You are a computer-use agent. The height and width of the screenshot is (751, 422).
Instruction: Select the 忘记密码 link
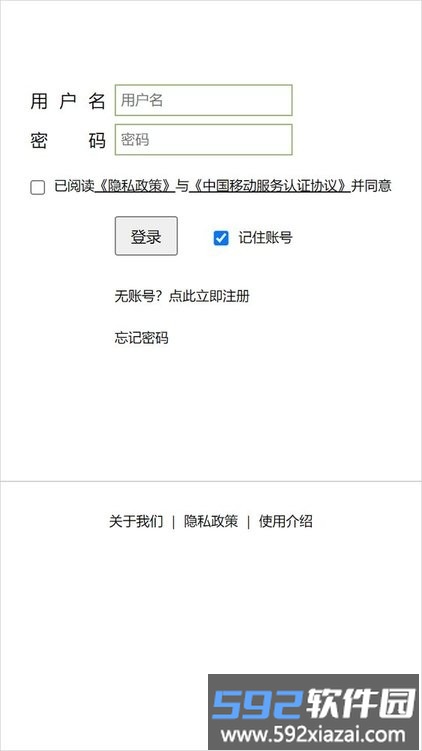[x=141, y=338]
